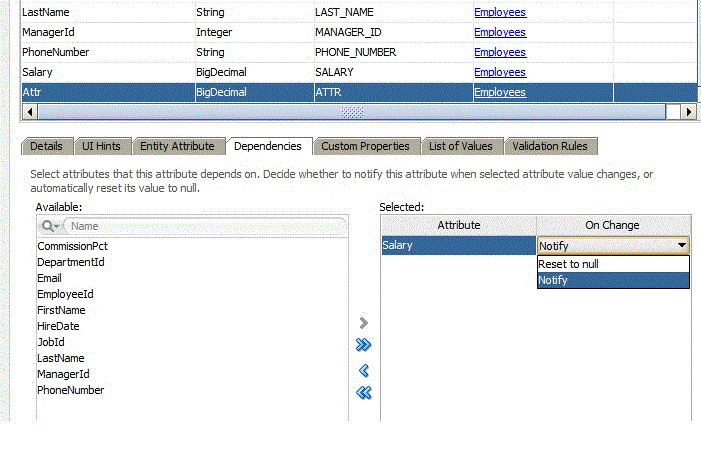Go to the Validation Rules tab
701x460 pixels.
click(x=549, y=146)
